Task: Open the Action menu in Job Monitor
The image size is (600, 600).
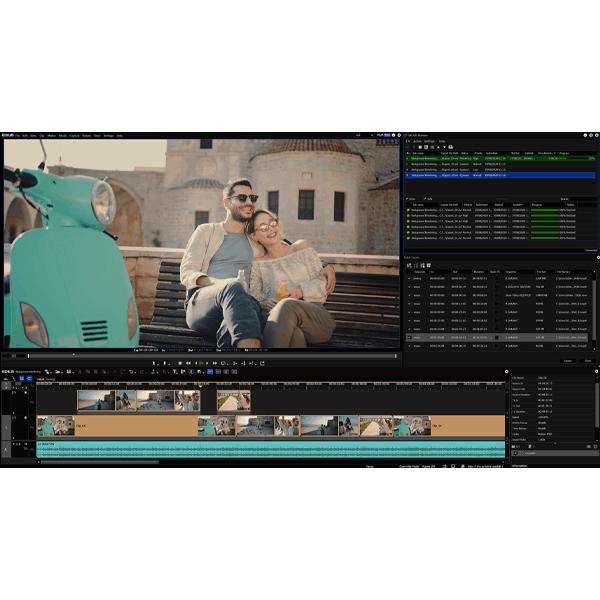Action: (417, 141)
